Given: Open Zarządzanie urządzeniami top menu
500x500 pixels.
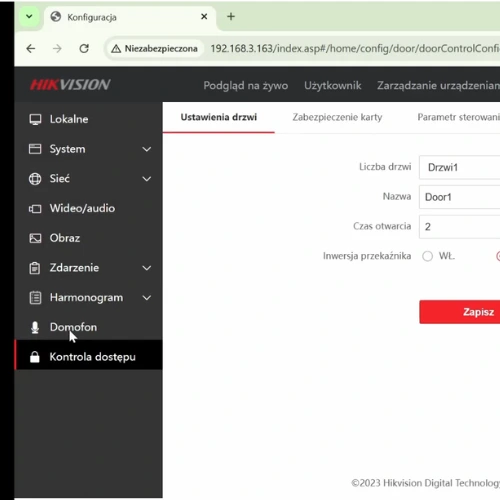Looking at the screenshot, I should click(x=438, y=86).
